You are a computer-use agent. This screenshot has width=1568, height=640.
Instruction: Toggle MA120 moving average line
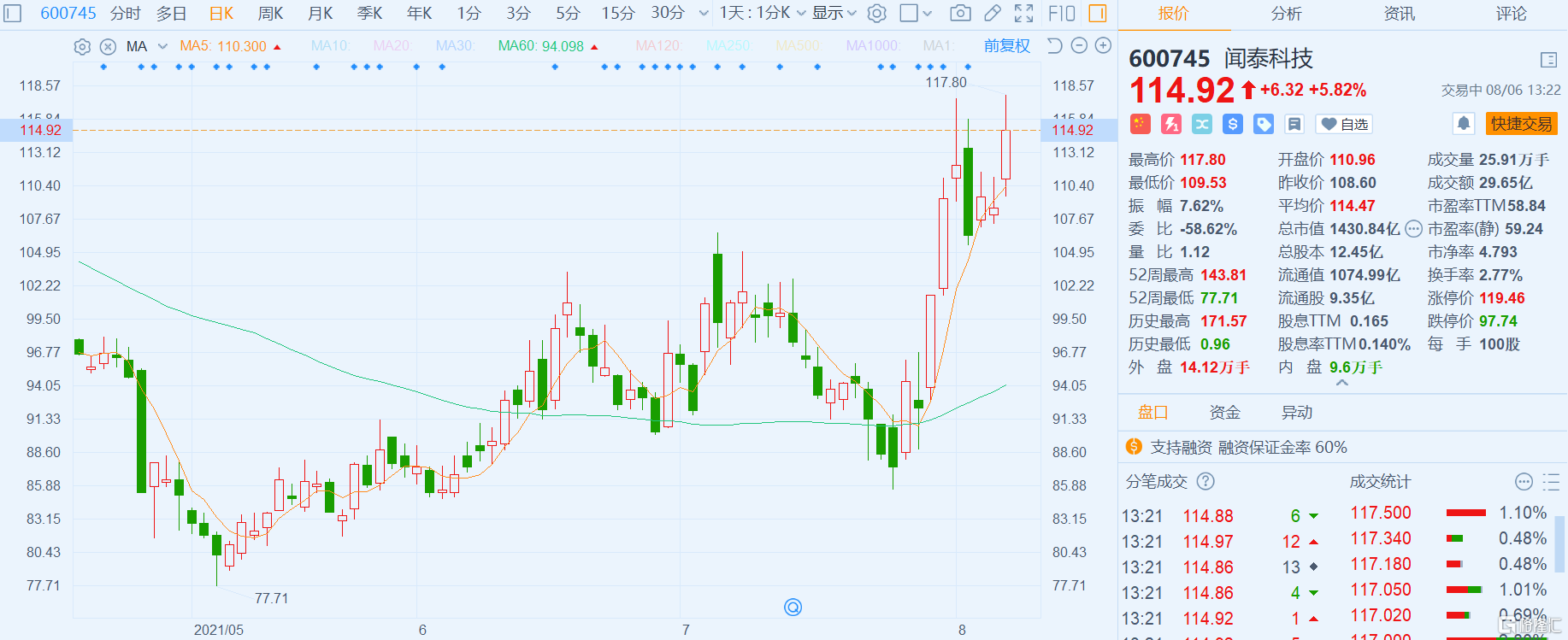click(659, 45)
